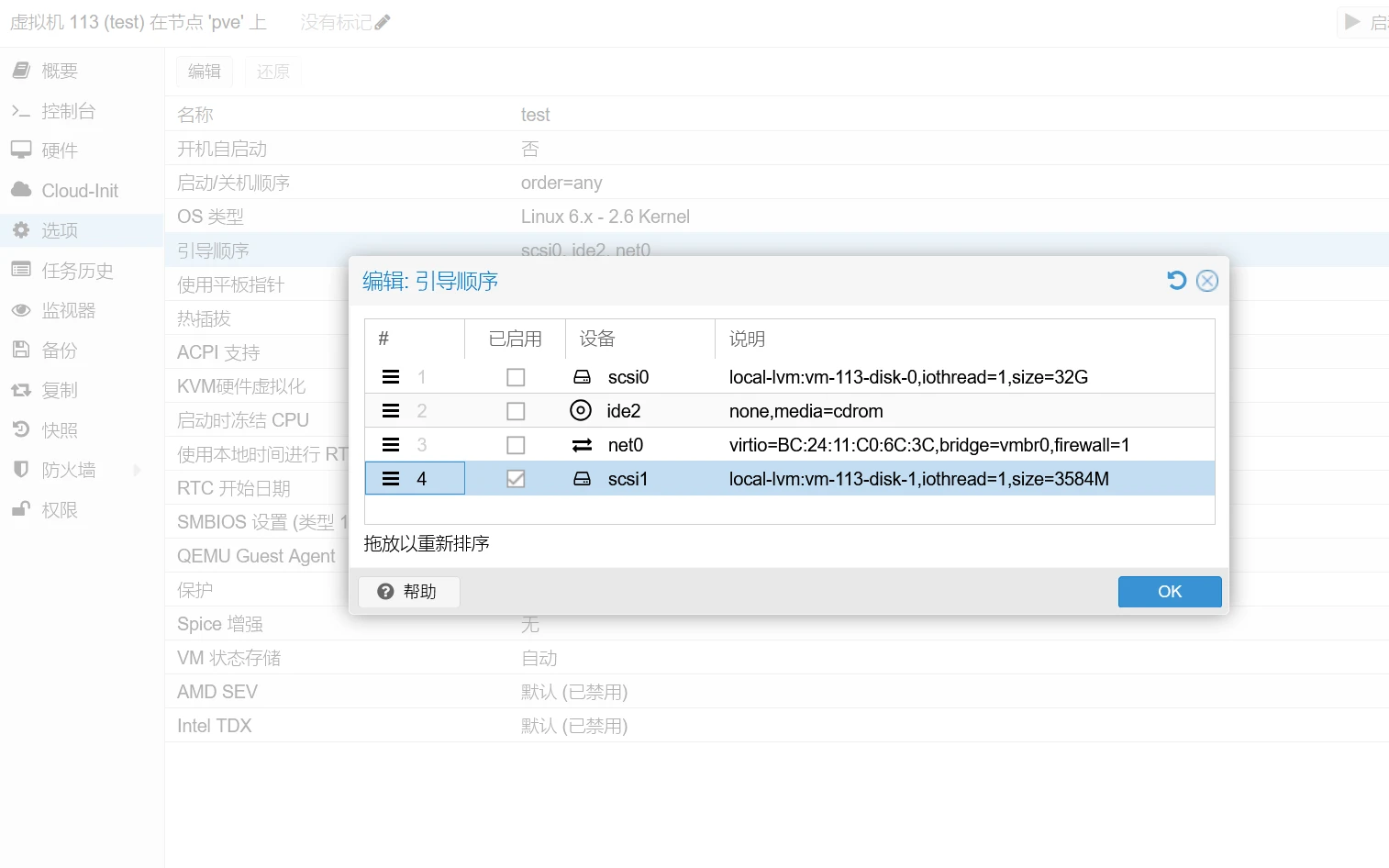The height and width of the screenshot is (868, 1389).
Task: Open the 防火墙 firewall section
Action: 81,470
